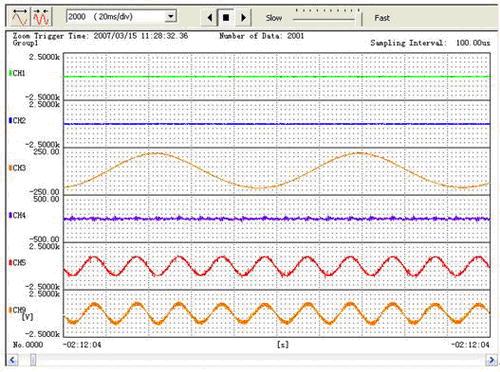500x372 pixels.
Task: Stop waveform playback with square button
Action: coord(226,17)
